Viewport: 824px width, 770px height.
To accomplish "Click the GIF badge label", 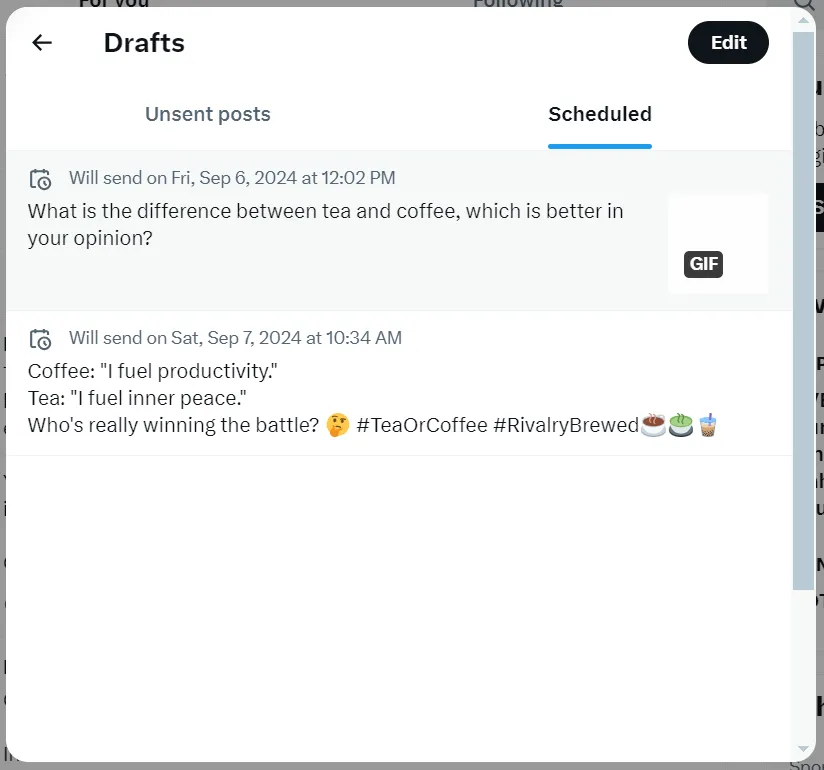I will [x=703, y=264].
